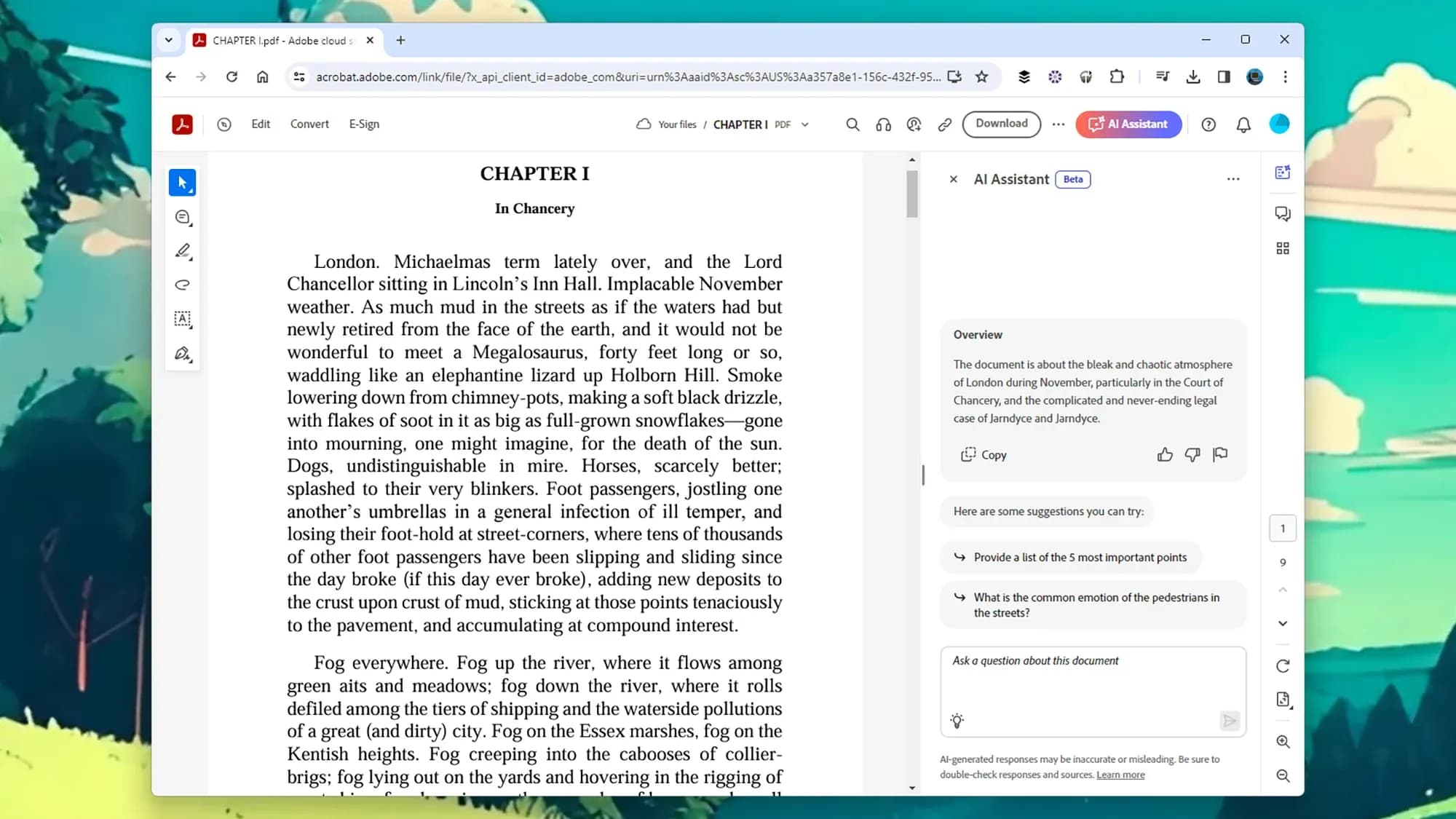Select the add text box tool
1456x819 pixels.
(182, 319)
